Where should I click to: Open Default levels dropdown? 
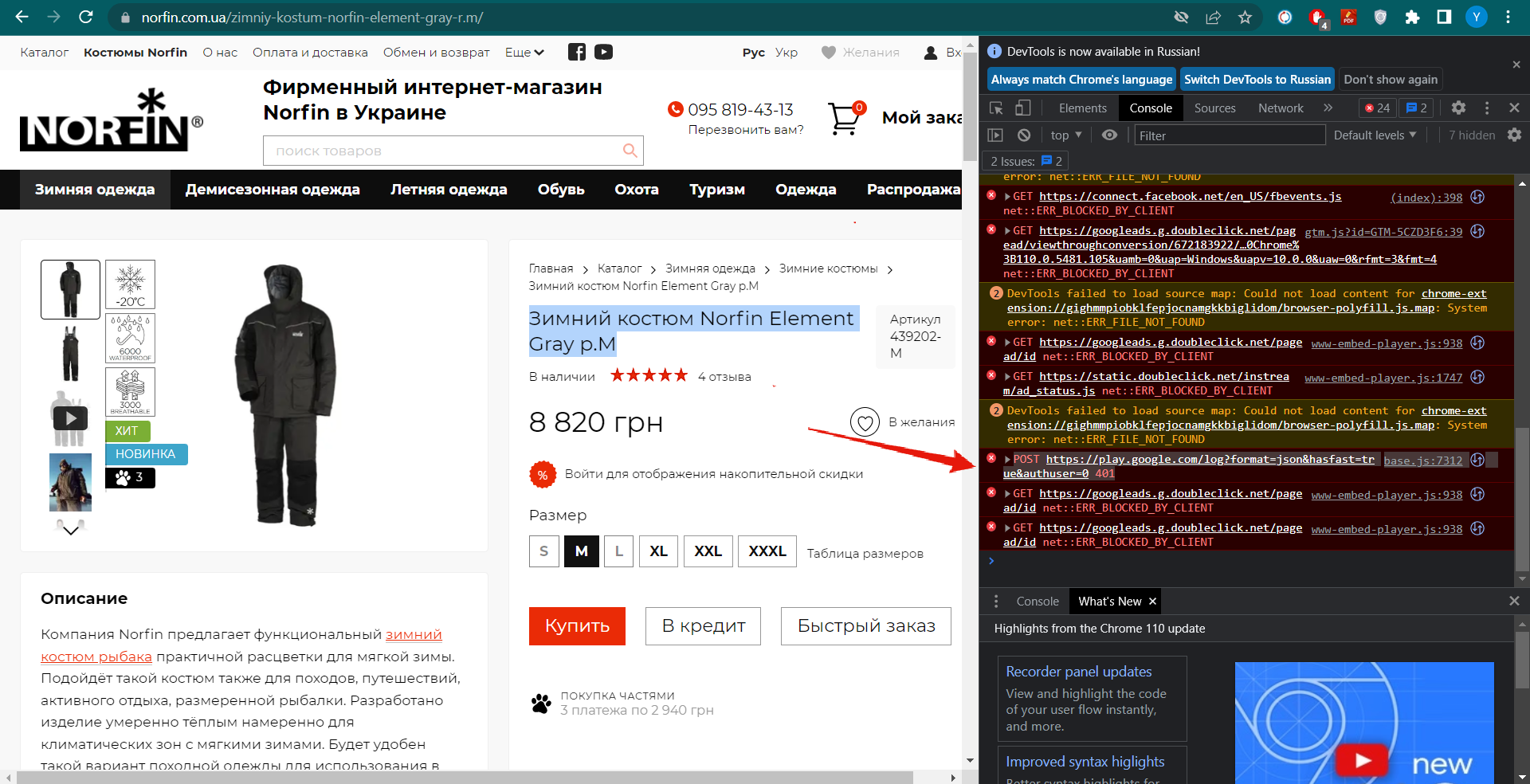tap(1375, 135)
